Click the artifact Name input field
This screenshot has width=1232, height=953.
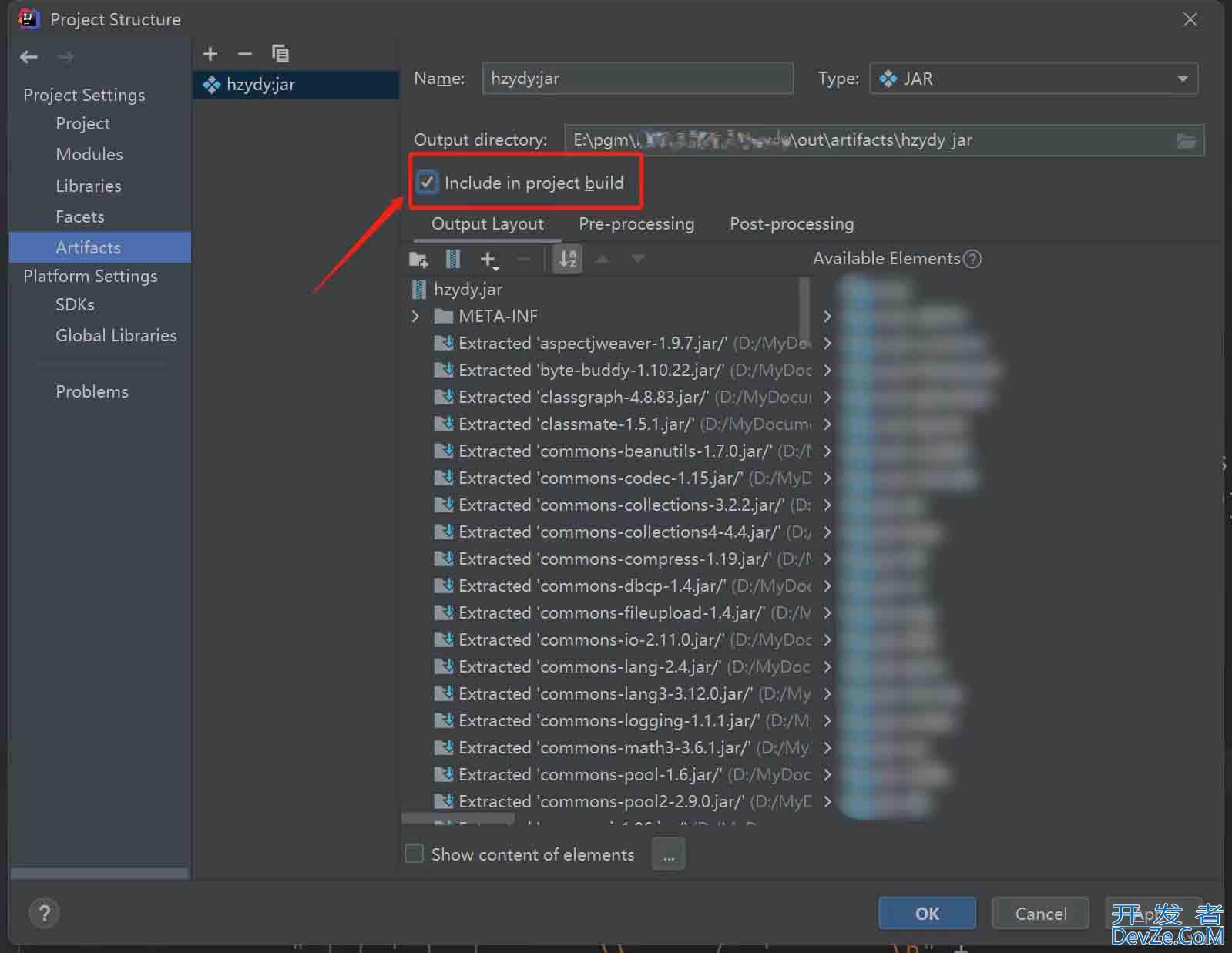[638, 79]
